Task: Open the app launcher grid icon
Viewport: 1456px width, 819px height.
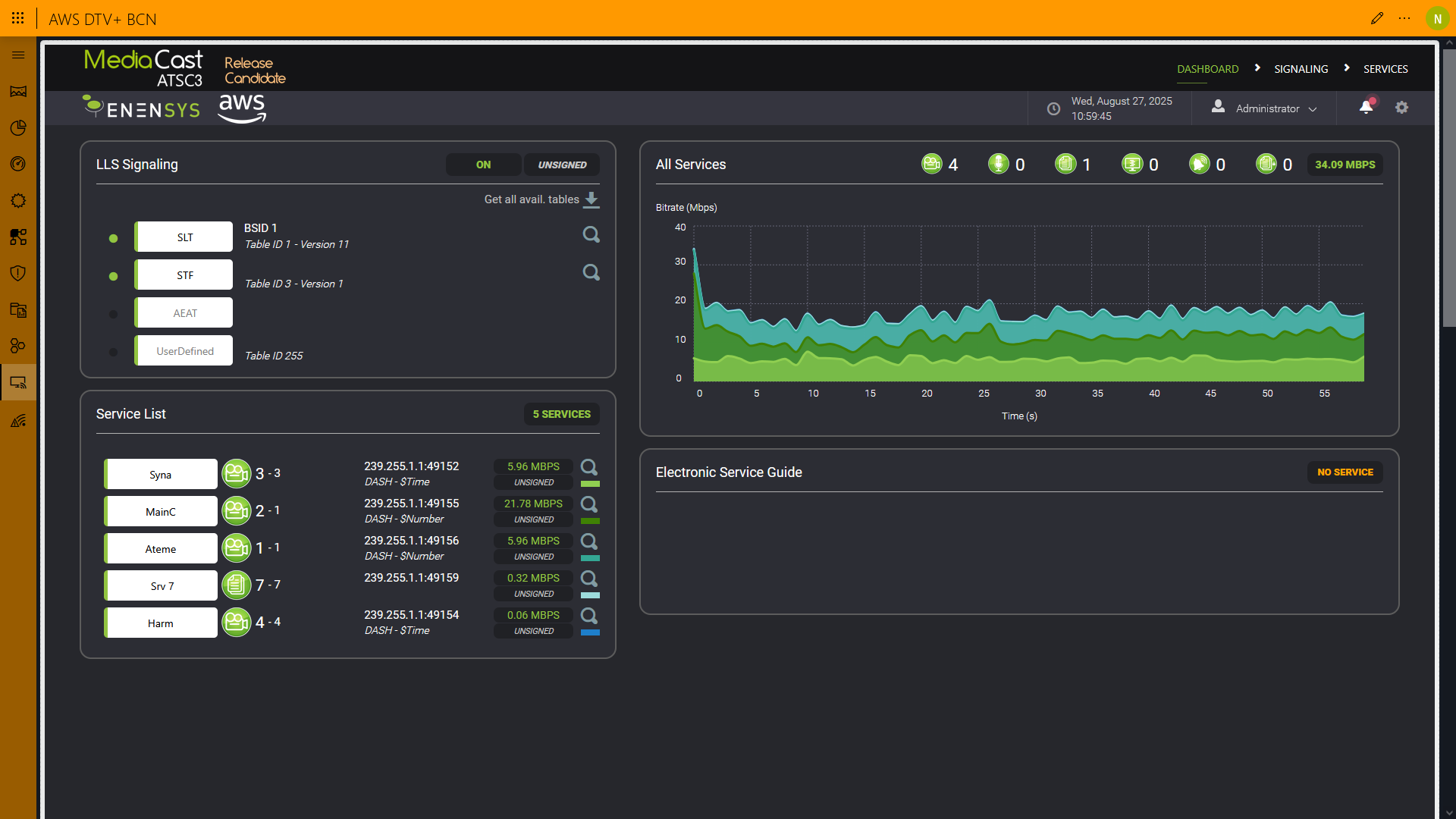Action: 18,18
